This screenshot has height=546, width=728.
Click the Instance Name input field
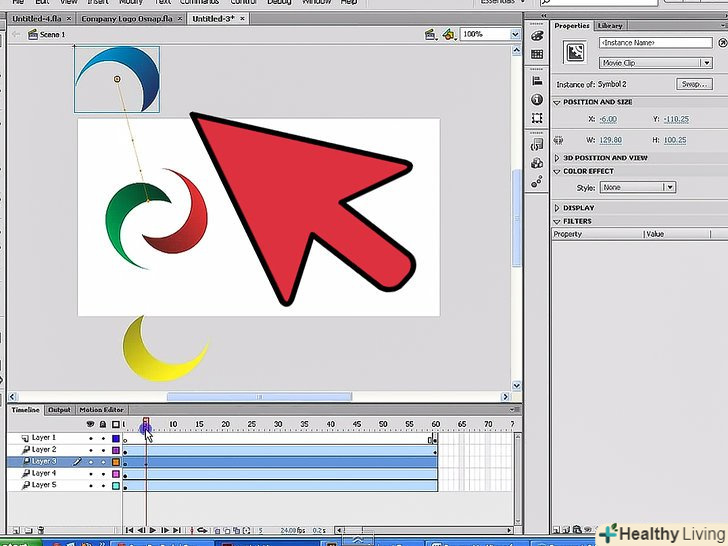[x=655, y=44]
